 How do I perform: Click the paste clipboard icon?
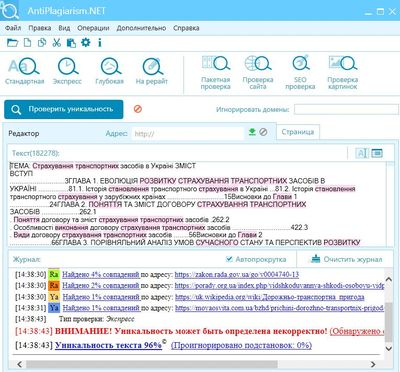(x=71, y=43)
